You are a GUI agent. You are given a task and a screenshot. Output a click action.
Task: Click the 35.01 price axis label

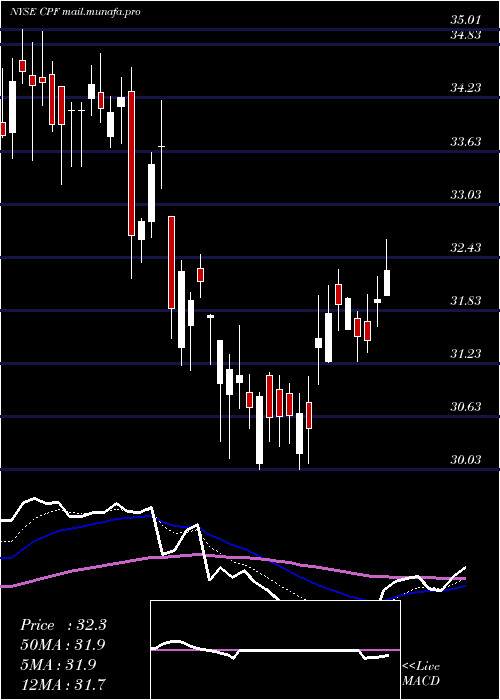coord(465,20)
